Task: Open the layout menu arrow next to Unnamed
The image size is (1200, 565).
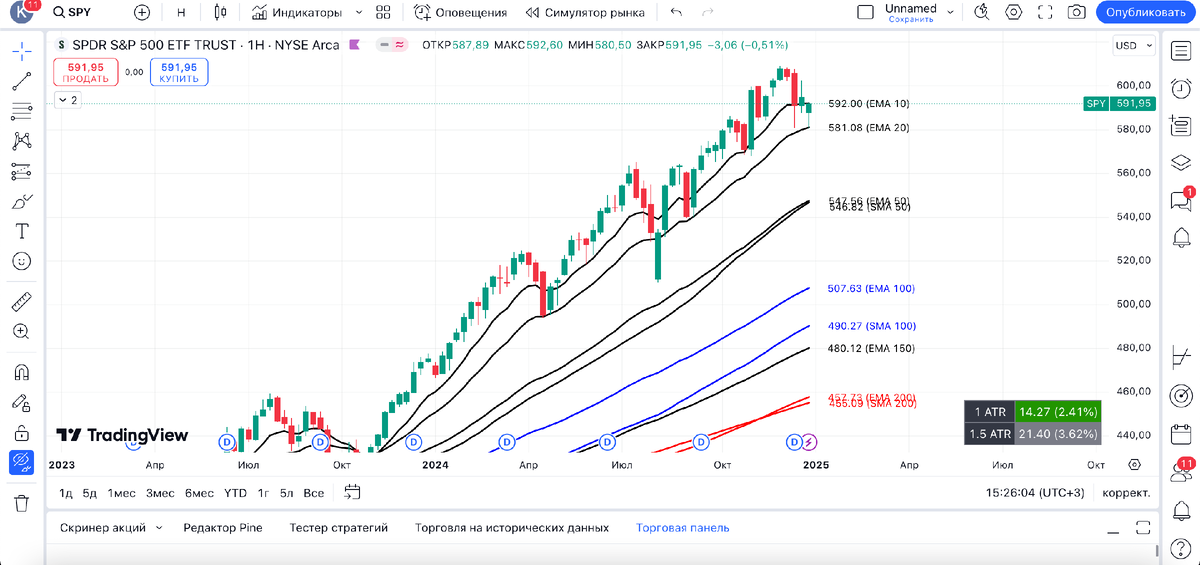Action: tap(950, 13)
